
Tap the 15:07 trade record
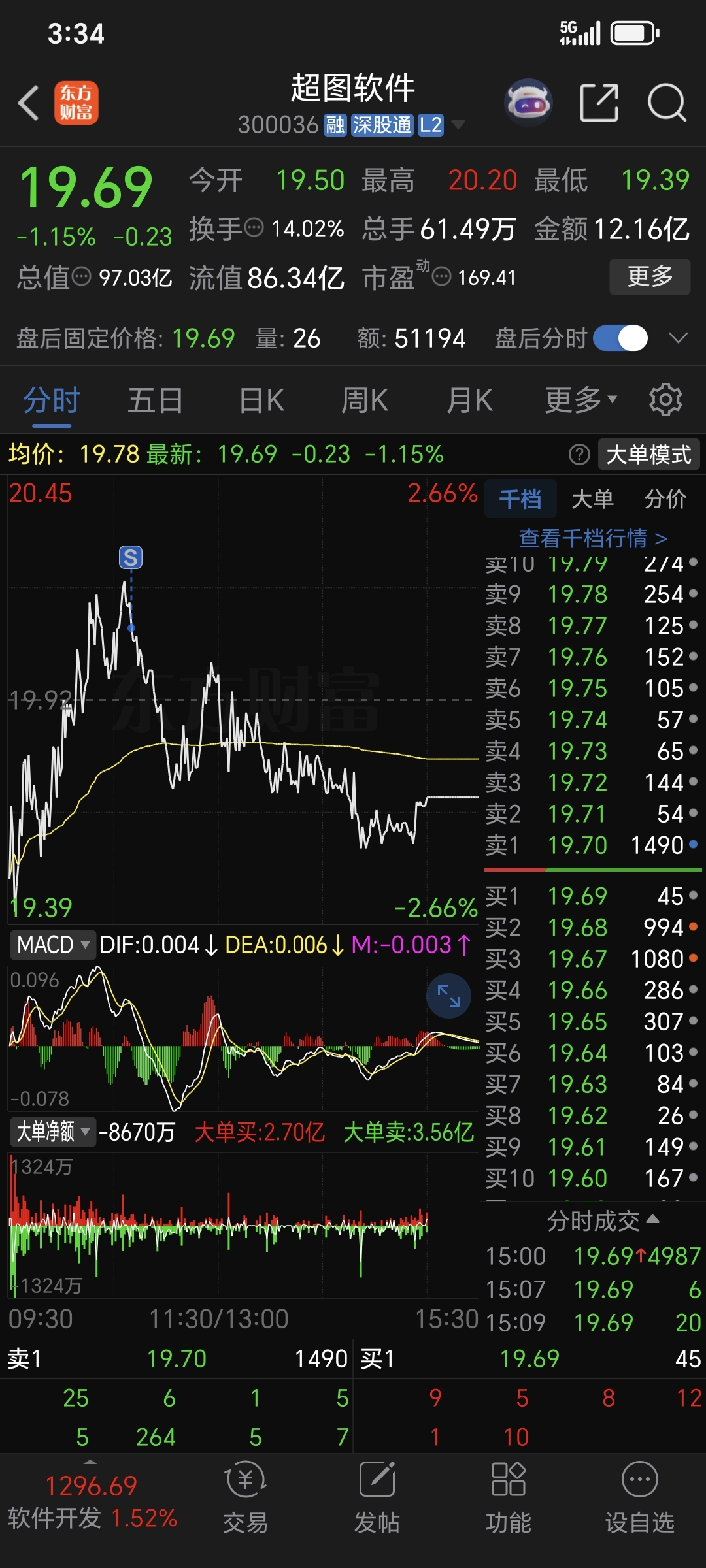(x=593, y=1290)
